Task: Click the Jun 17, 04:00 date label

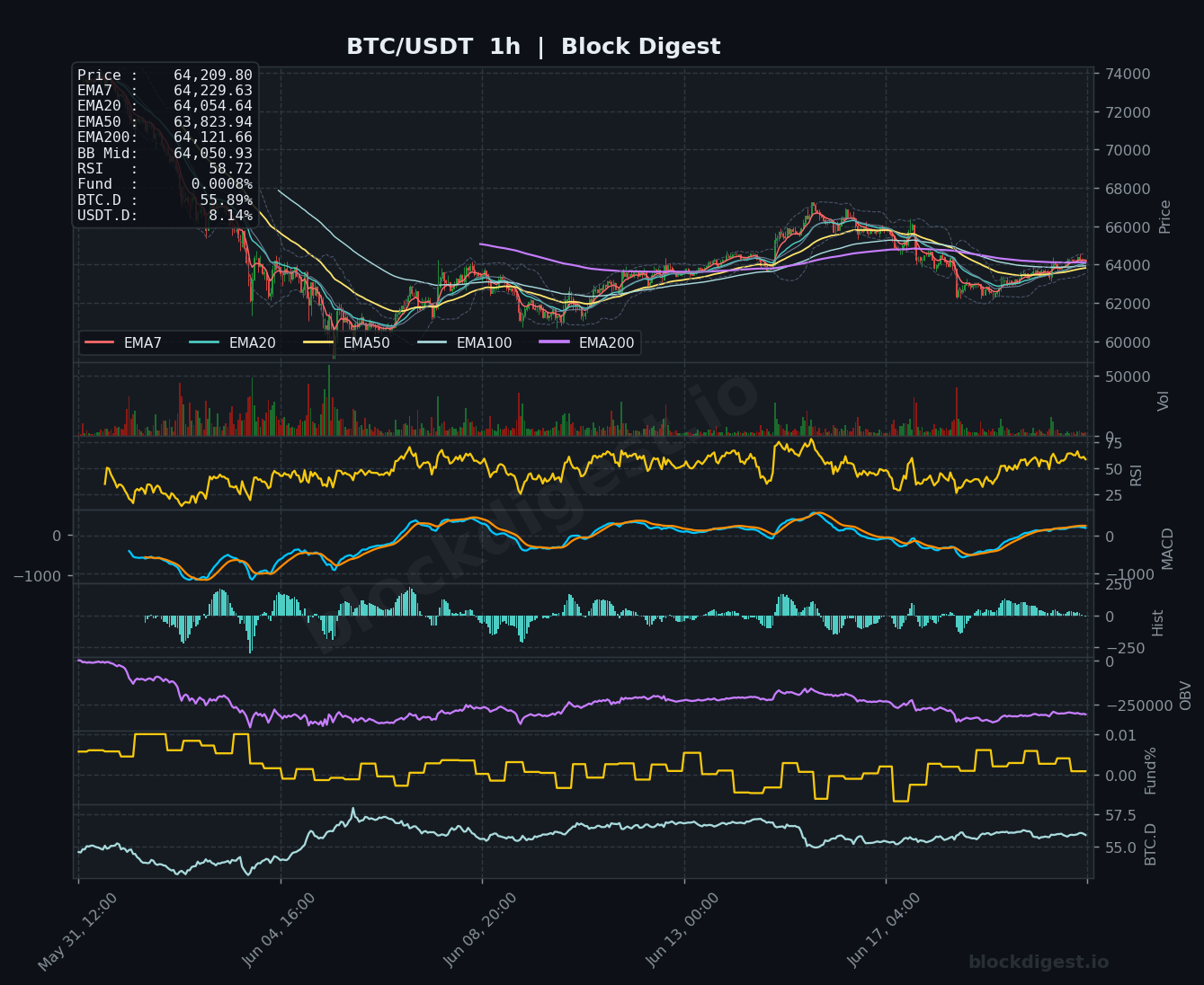Action: click(x=886, y=931)
